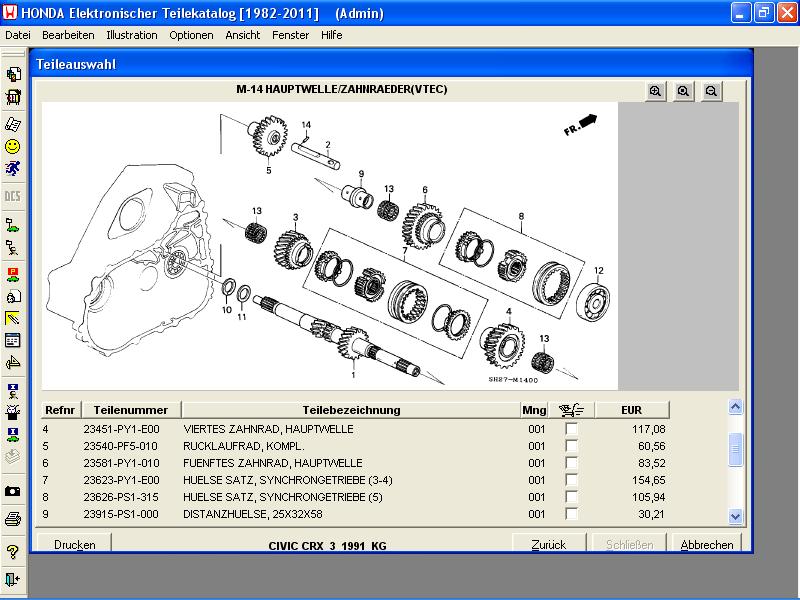800x600 pixels.
Task: Mark the DISTANZHUELSE 25X32X58 checkbox
Action: [571, 514]
